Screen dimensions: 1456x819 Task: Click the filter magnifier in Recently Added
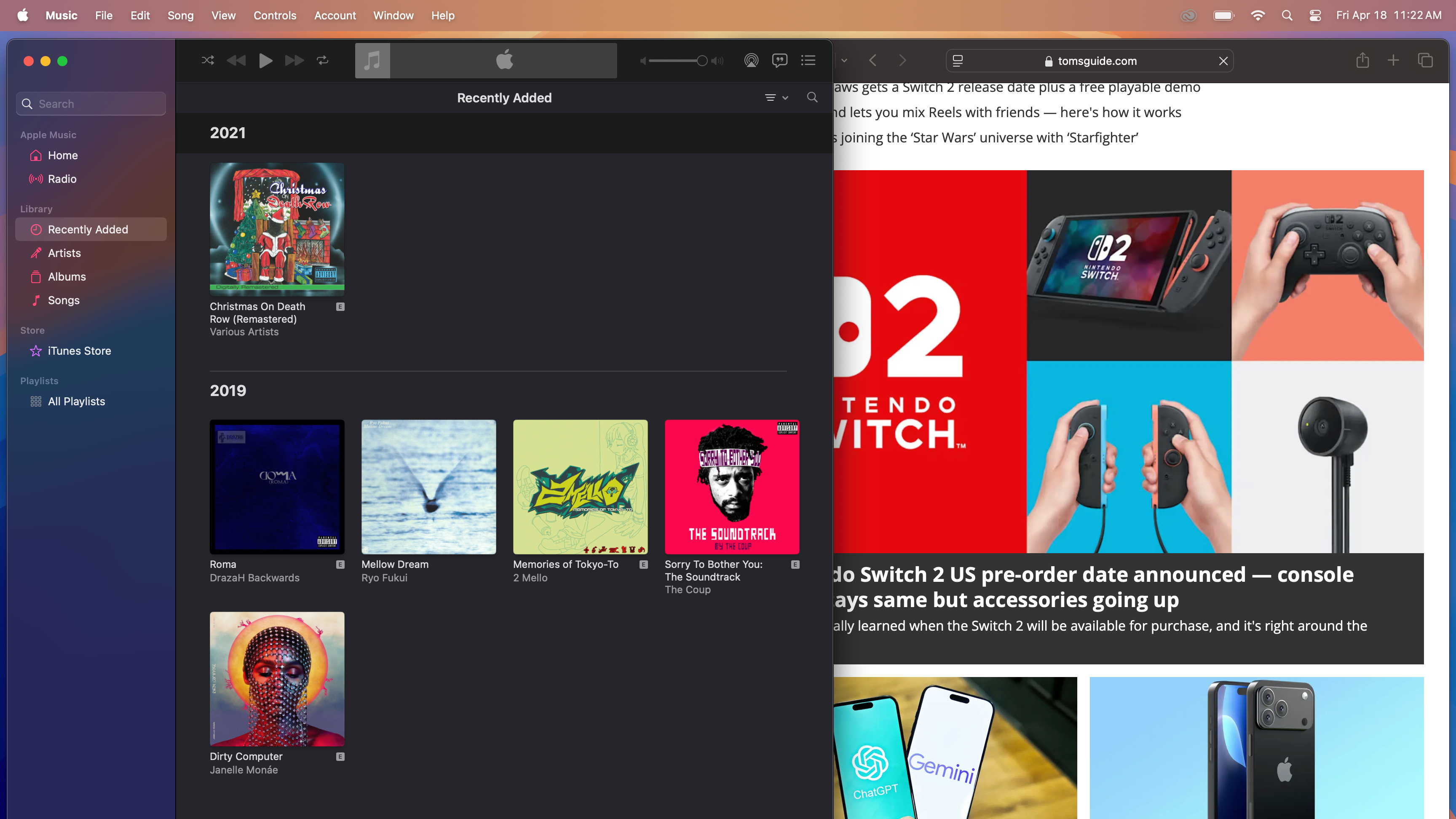pyautogui.click(x=812, y=97)
